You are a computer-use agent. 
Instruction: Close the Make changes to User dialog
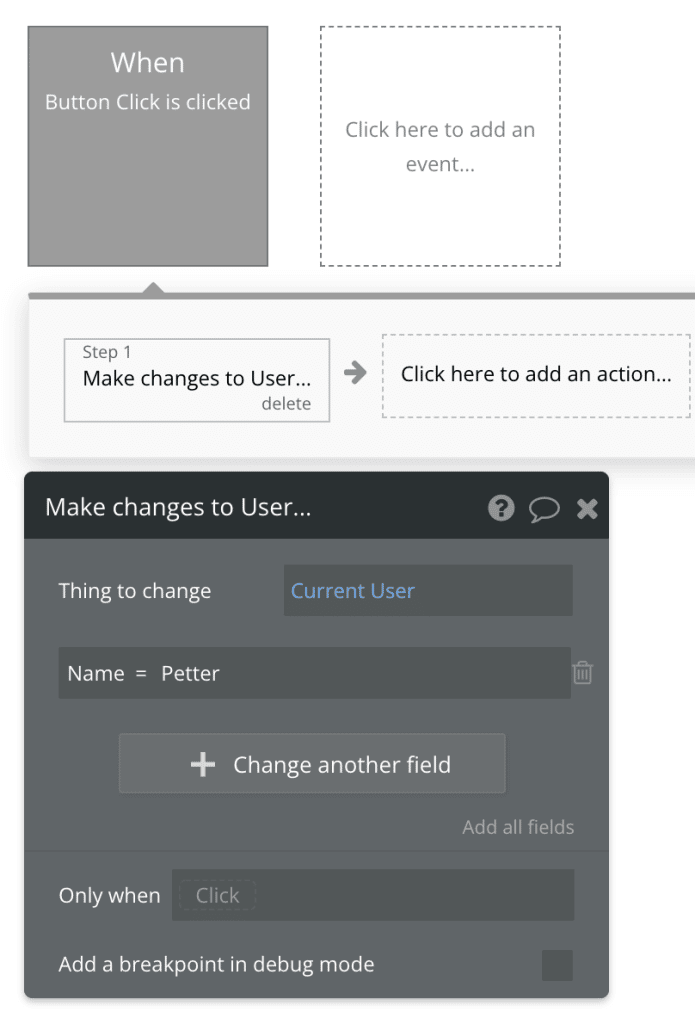[x=587, y=508]
